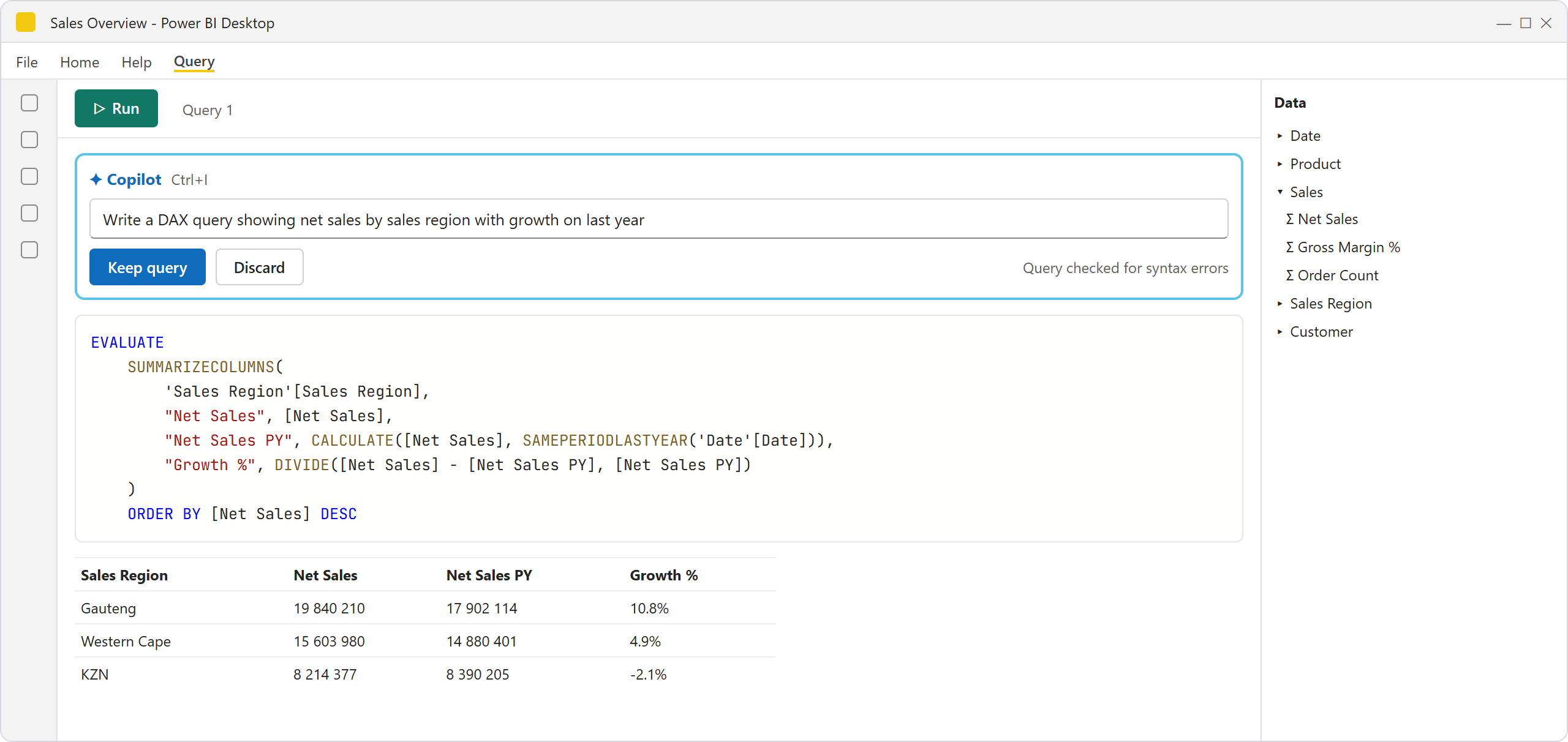Image resolution: width=1568 pixels, height=742 pixels.
Task: Expand the Date table
Action: pyautogui.click(x=1280, y=136)
